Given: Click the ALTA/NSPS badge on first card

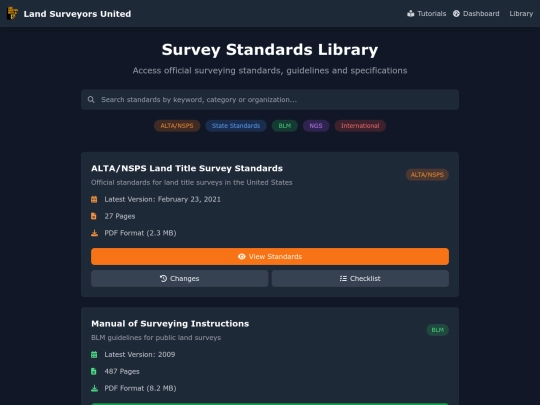Looking at the screenshot, I should [427, 175].
